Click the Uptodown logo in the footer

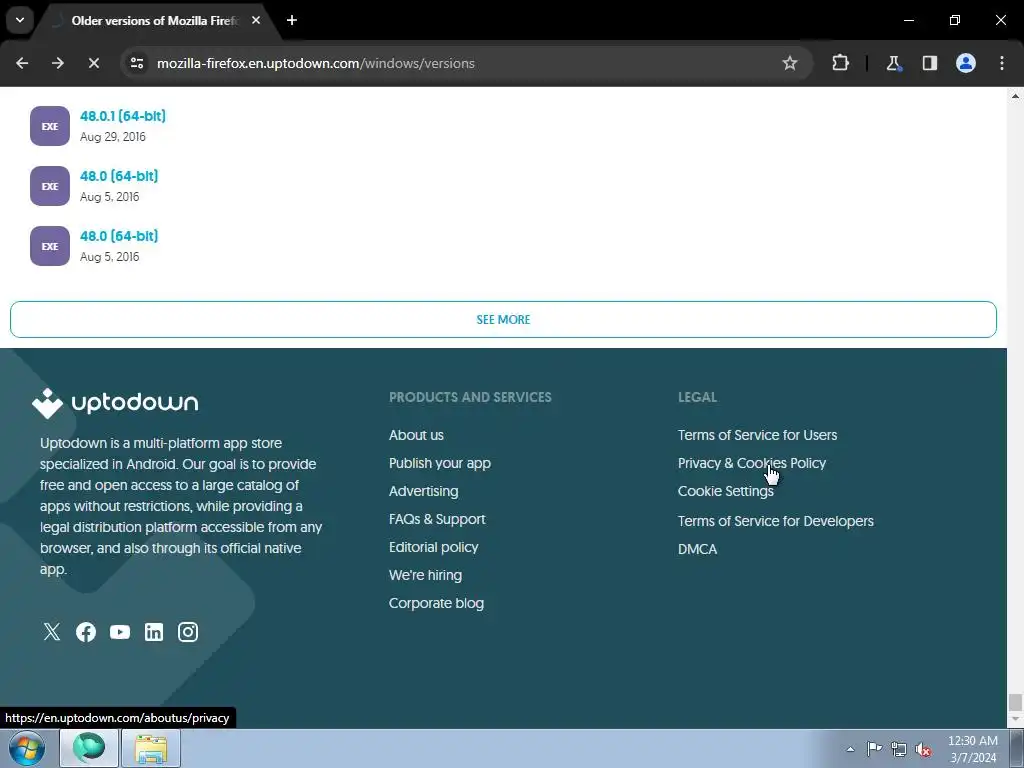click(x=115, y=403)
